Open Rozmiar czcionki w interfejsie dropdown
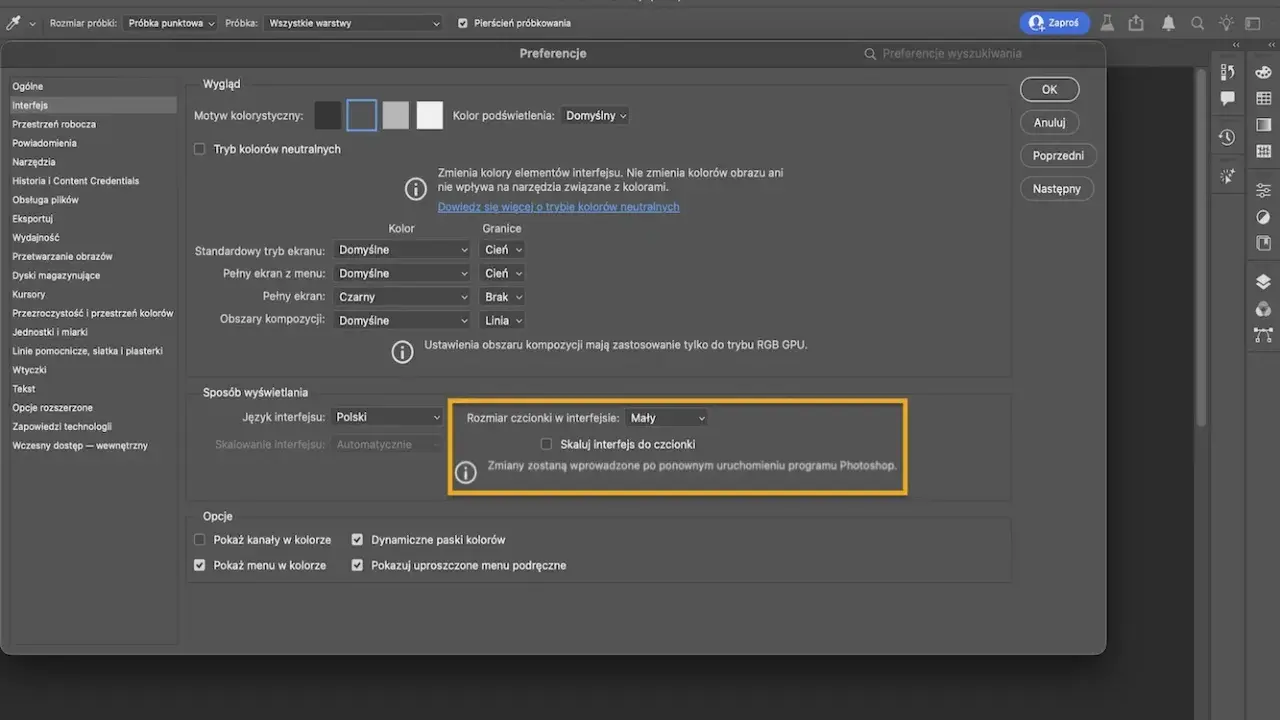The image size is (1280, 720). click(667, 418)
